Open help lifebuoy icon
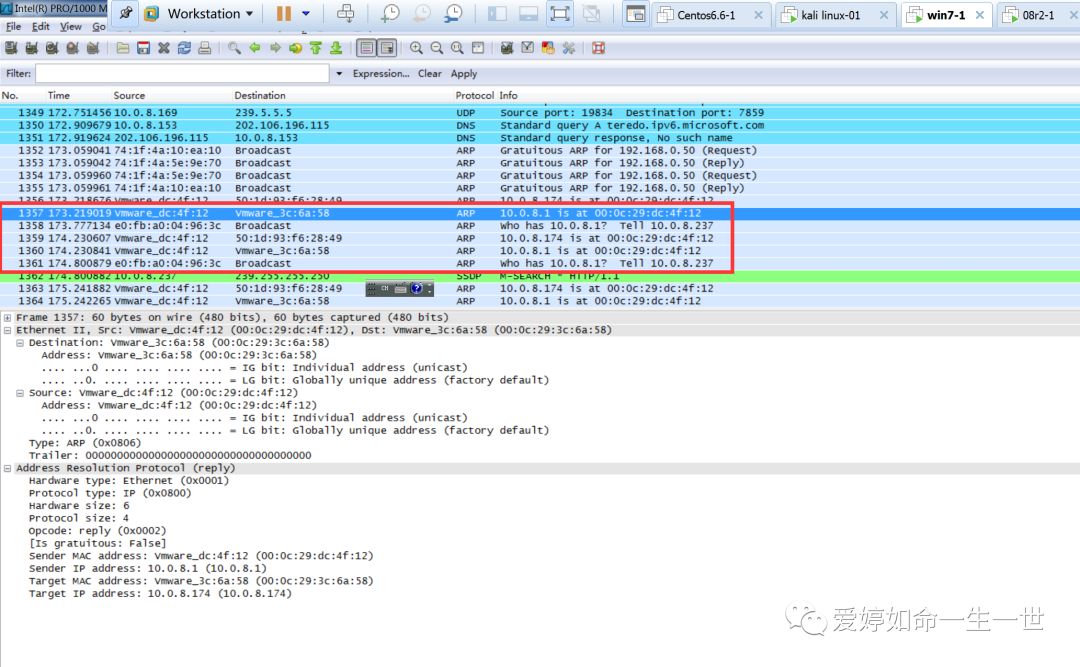Image resolution: width=1080 pixels, height=667 pixels. 598,48
